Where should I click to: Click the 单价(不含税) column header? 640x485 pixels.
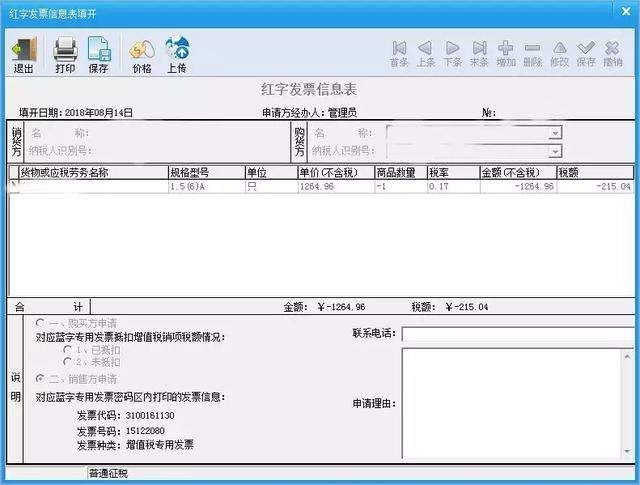[x=336, y=172]
